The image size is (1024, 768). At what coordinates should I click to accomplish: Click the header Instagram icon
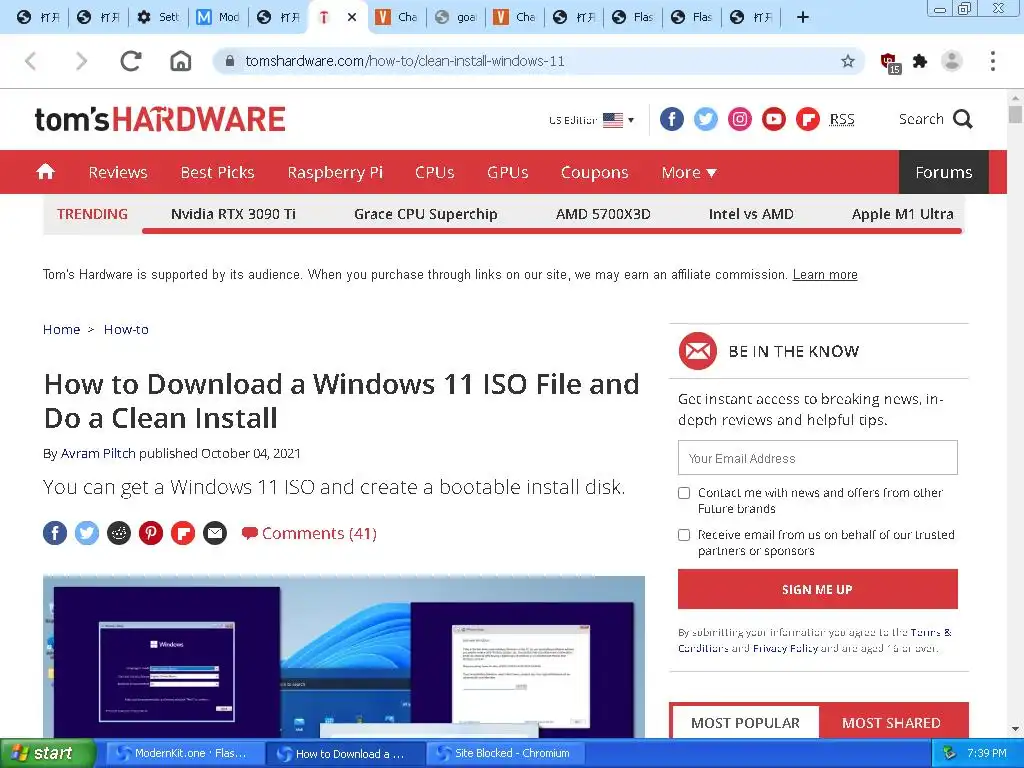739,120
